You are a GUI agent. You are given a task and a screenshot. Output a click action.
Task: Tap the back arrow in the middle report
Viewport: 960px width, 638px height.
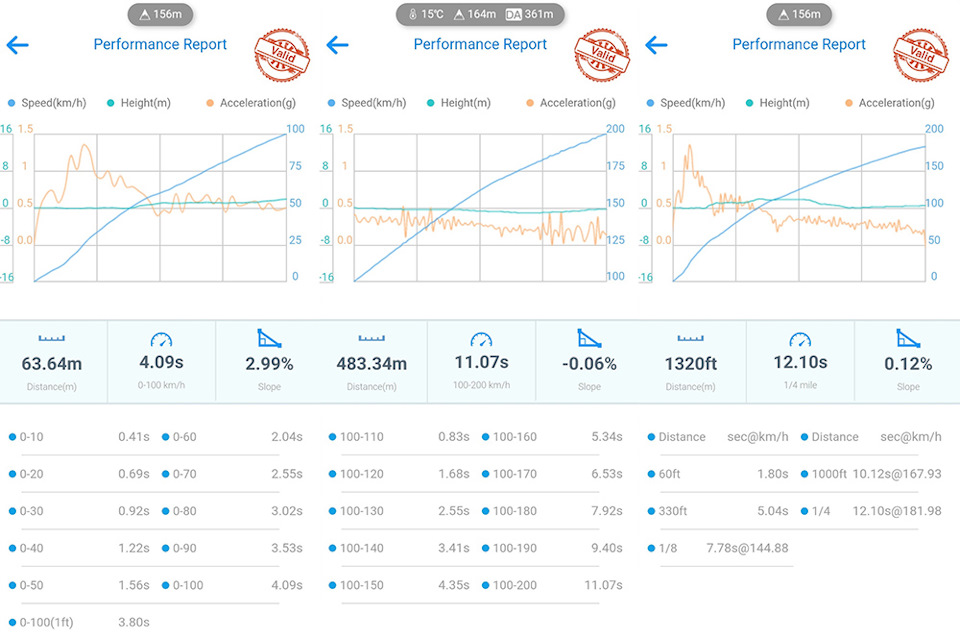tap(338, 45)
